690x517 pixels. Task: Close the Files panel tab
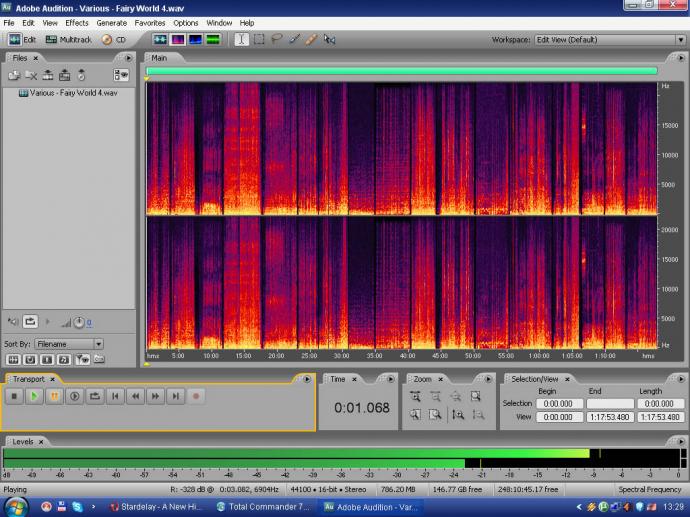point(36,58)
